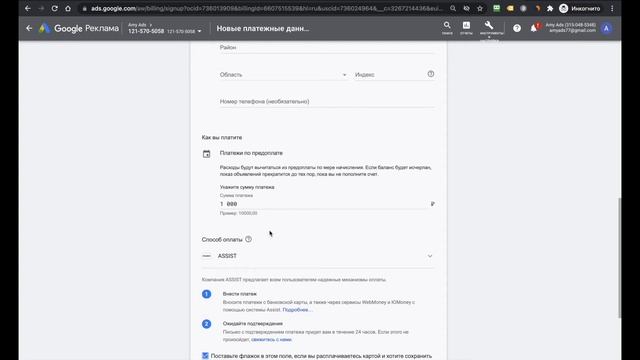Click the zoom magnifier icon in address bar
Image resolution: width=640 pixels, height=360 pixels.
453,8
